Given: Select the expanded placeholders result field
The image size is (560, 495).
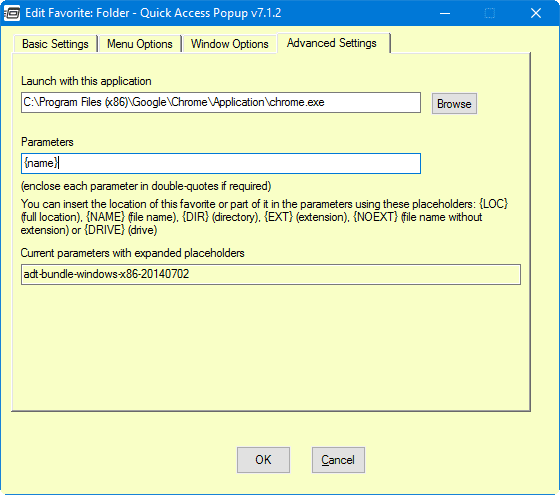Looking at the screenshot, I should coord(271,274).
